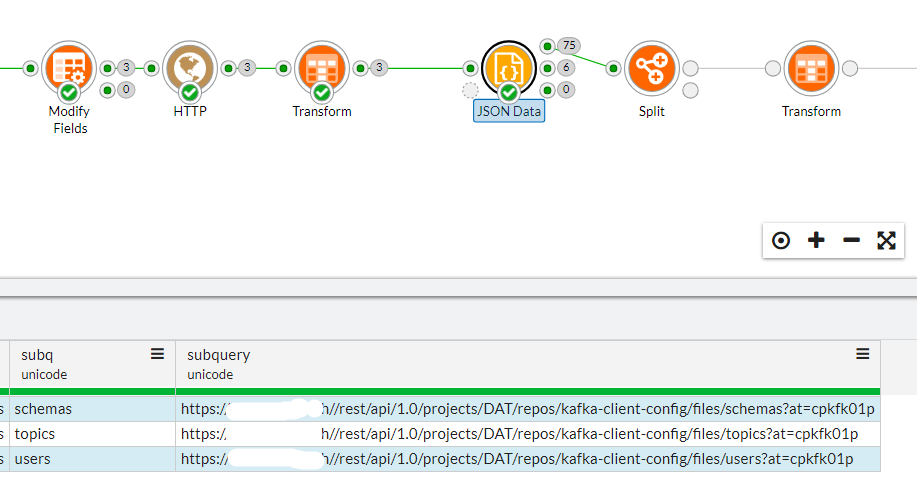This screenshot has width=917, height=493.
Task: Click the JSON Data output count 75
Action: tap(569, 46)
